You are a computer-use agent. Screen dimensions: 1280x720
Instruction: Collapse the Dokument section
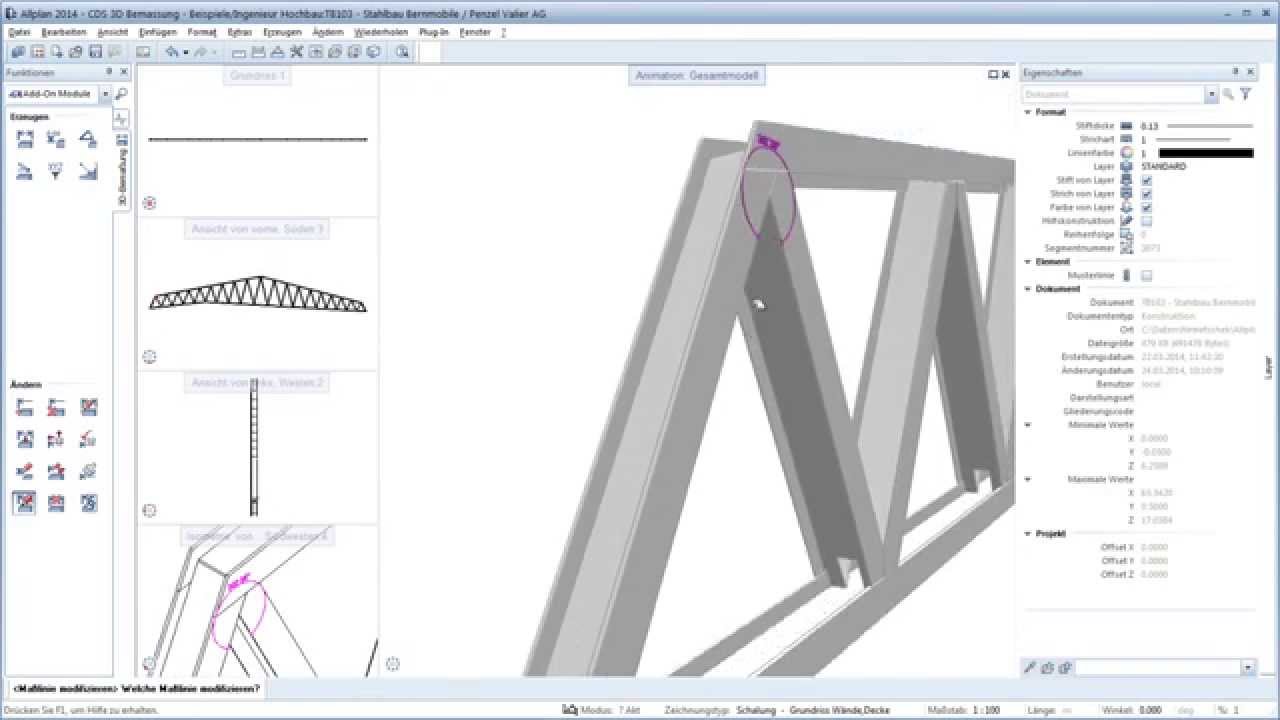click(x=1028, y=289)
